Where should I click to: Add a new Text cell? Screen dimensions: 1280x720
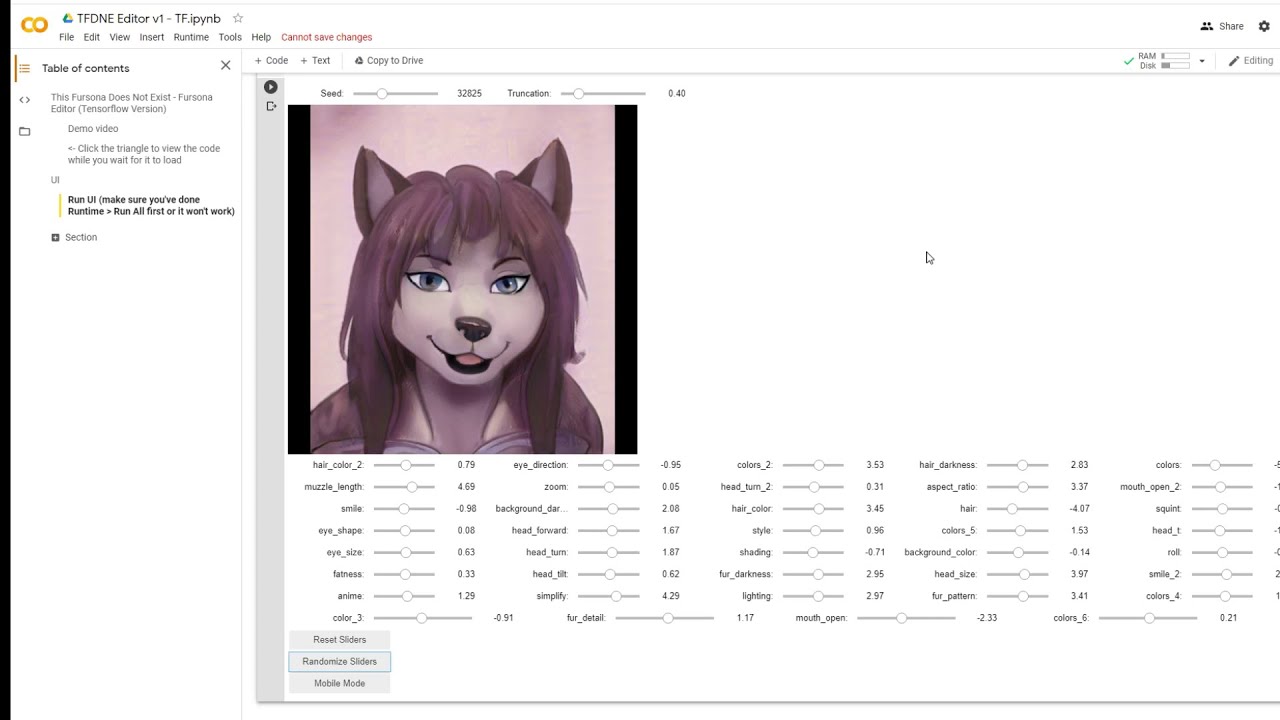coord(315,60)
